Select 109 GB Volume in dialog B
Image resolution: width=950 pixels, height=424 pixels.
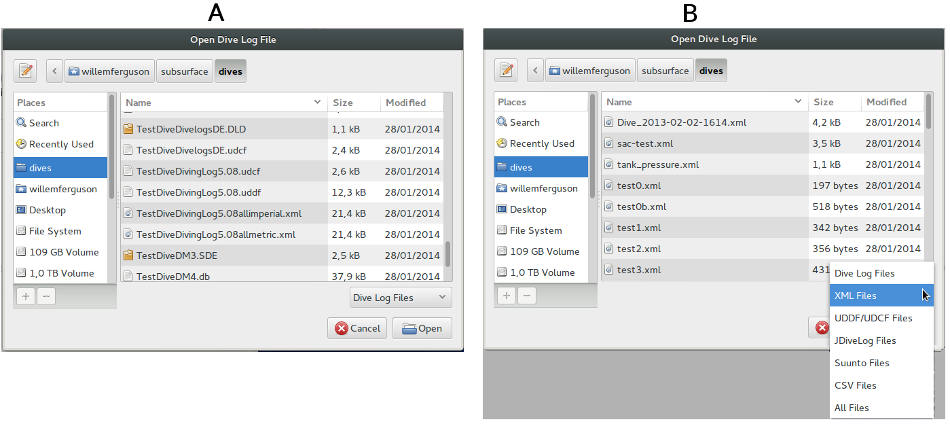[x=541, y=251]
